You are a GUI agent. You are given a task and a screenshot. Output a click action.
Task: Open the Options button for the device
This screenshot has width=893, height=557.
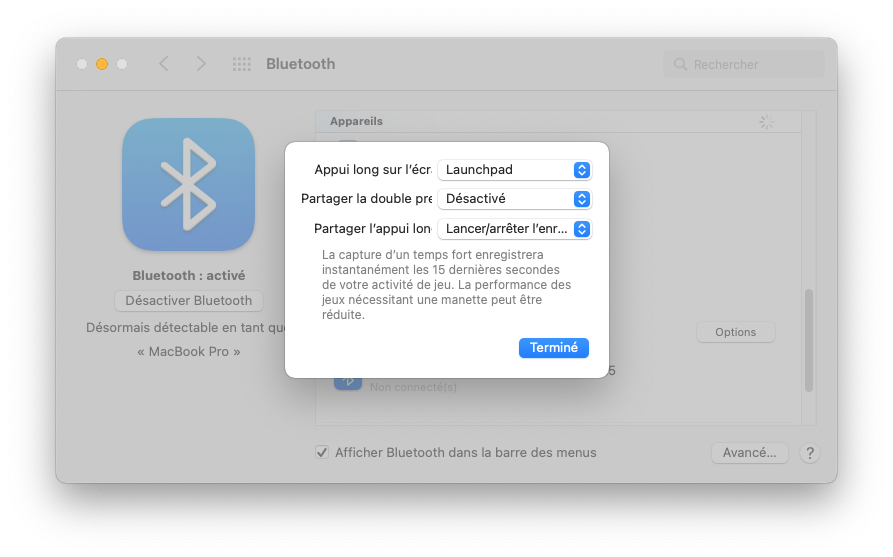click(x=735, y=332)
